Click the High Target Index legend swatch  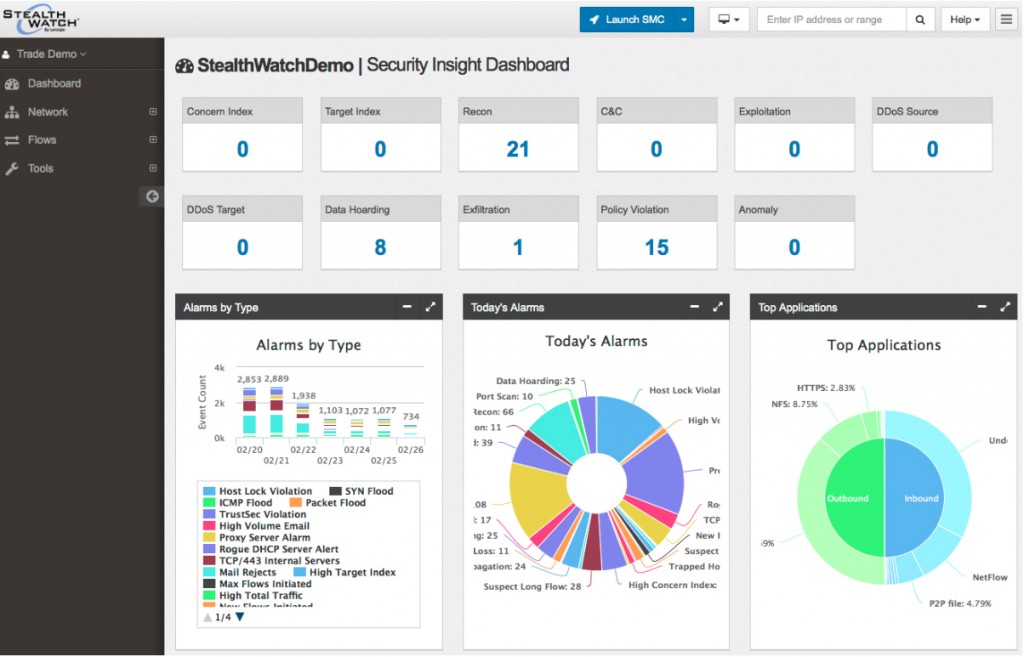299,573
